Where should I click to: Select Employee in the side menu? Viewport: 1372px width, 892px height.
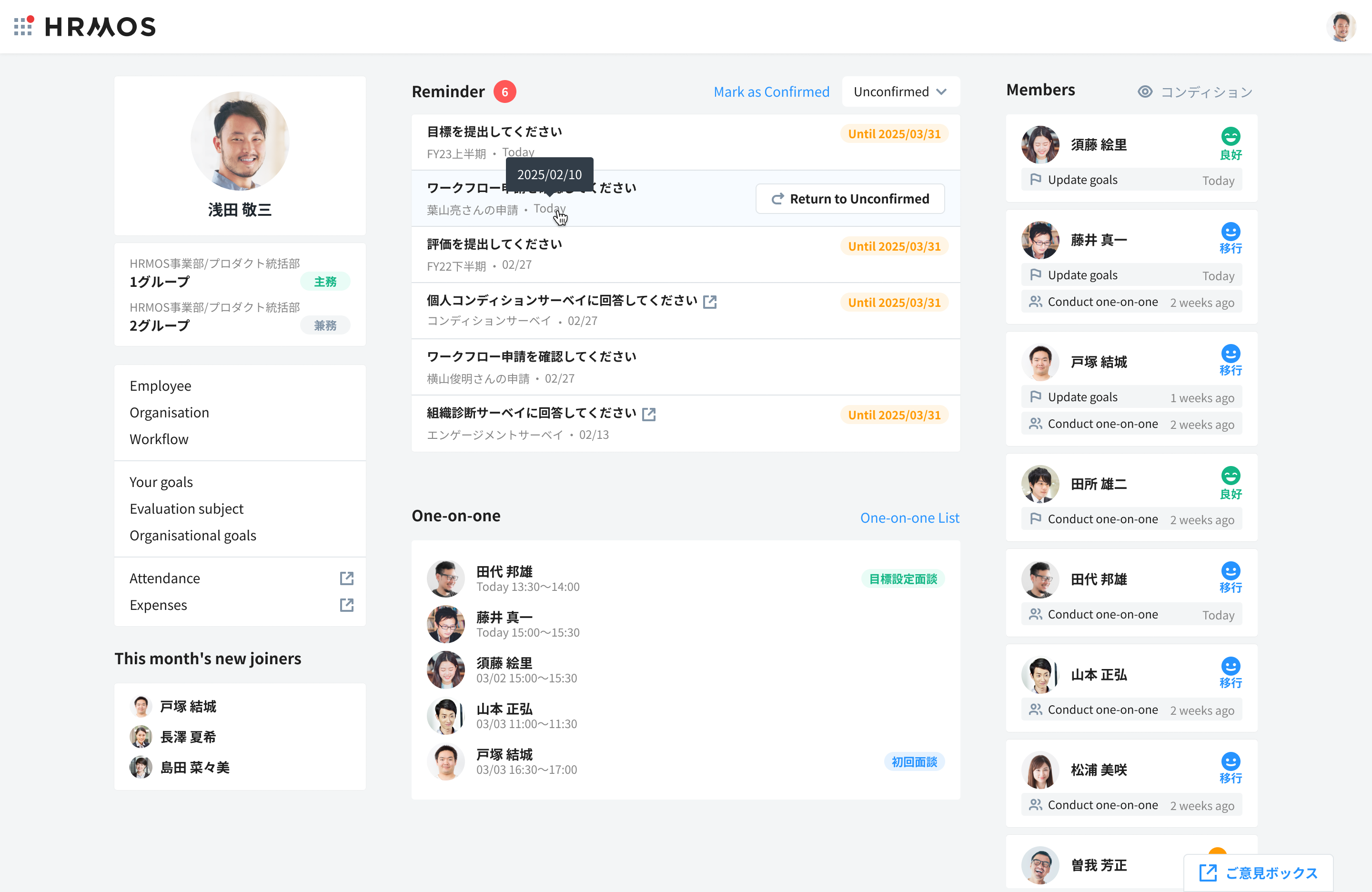(x=160, y=386)
